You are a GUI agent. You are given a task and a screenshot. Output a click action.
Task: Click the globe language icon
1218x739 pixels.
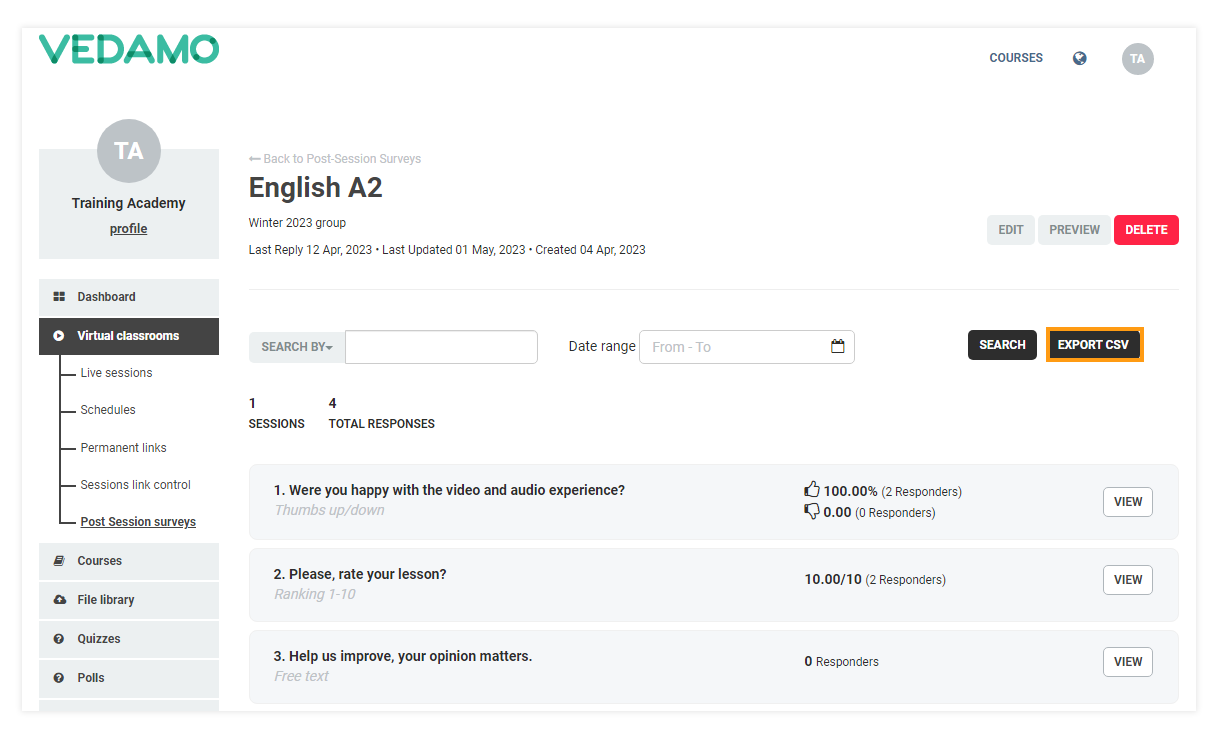coord(1079,58)
